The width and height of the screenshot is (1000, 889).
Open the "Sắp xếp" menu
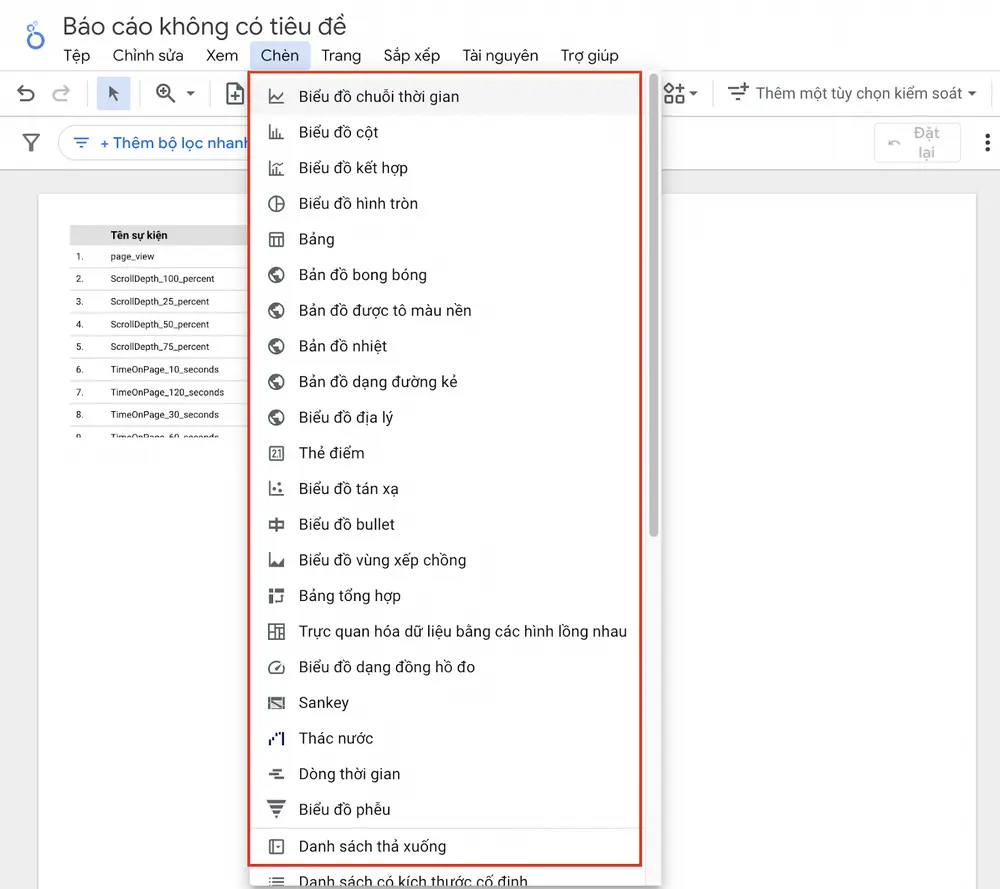[412, 55]
